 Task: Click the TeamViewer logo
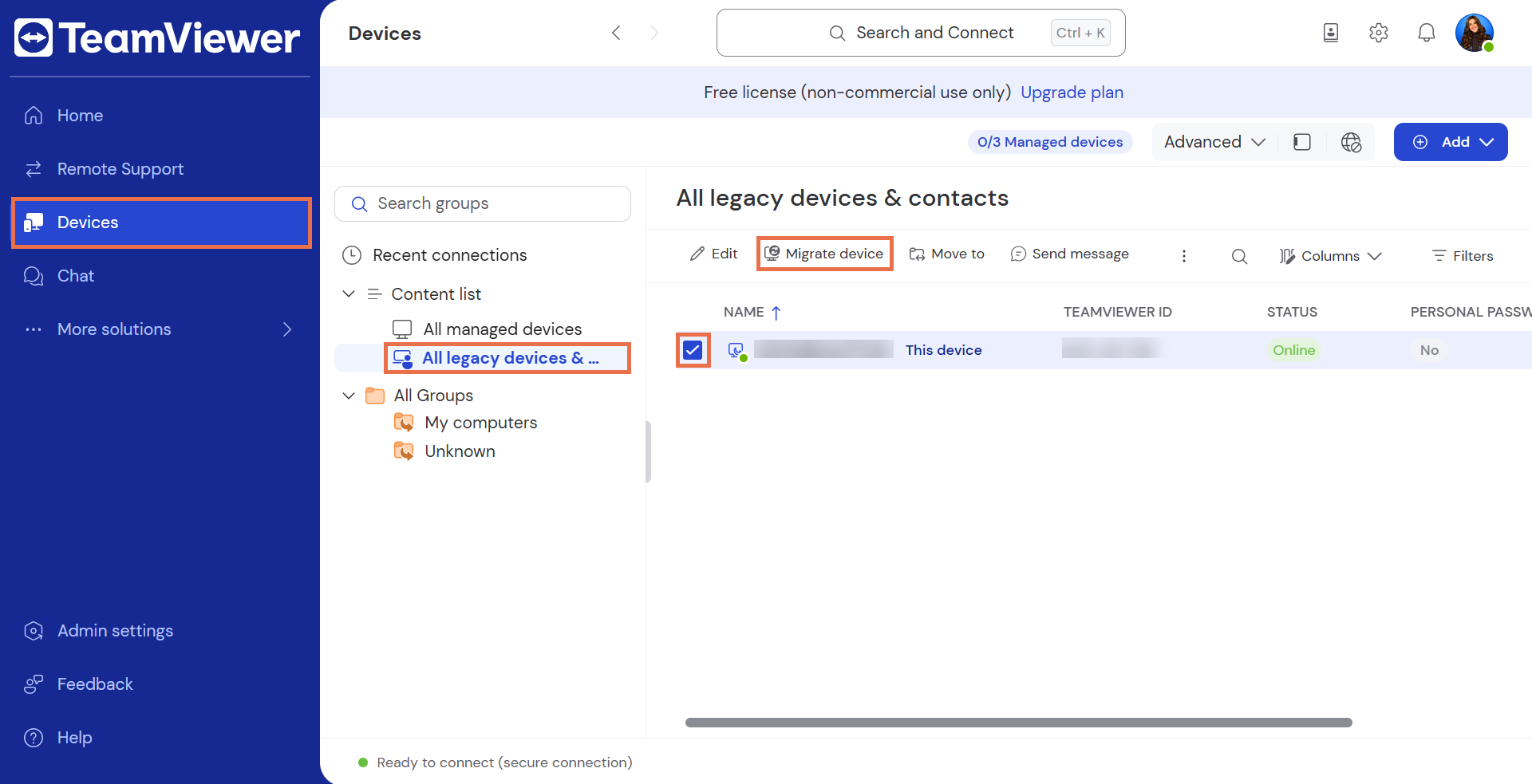point(157,37)
